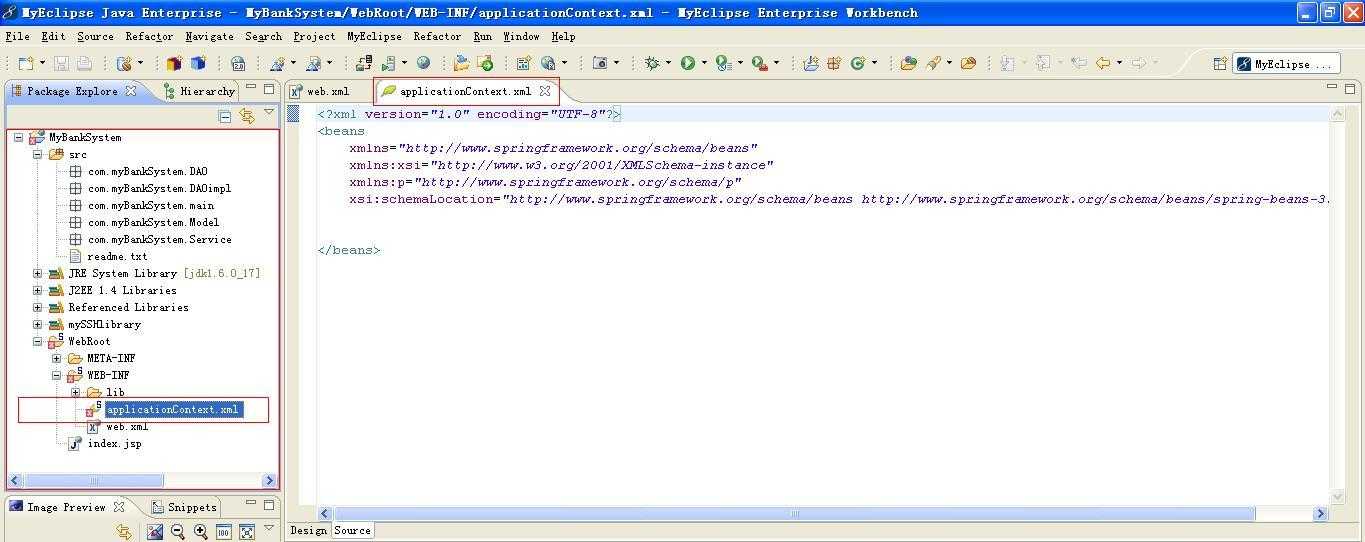1365x542 pixels.
Task: Open the Package Explorer view menu triangle
Action: 269,113
